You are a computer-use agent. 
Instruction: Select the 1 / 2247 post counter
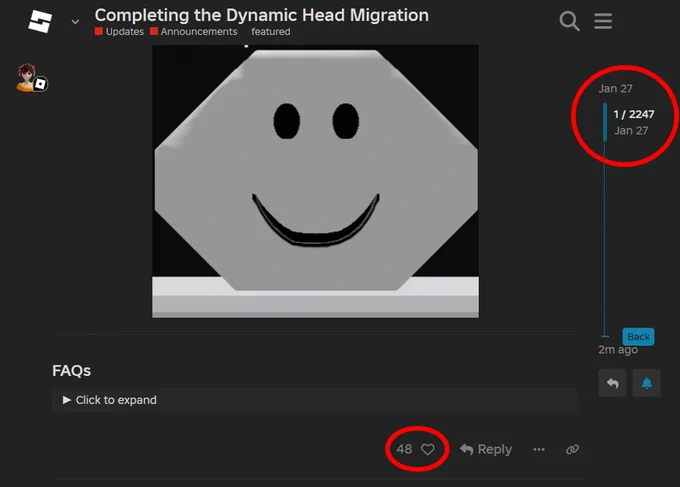coord(634,114)
